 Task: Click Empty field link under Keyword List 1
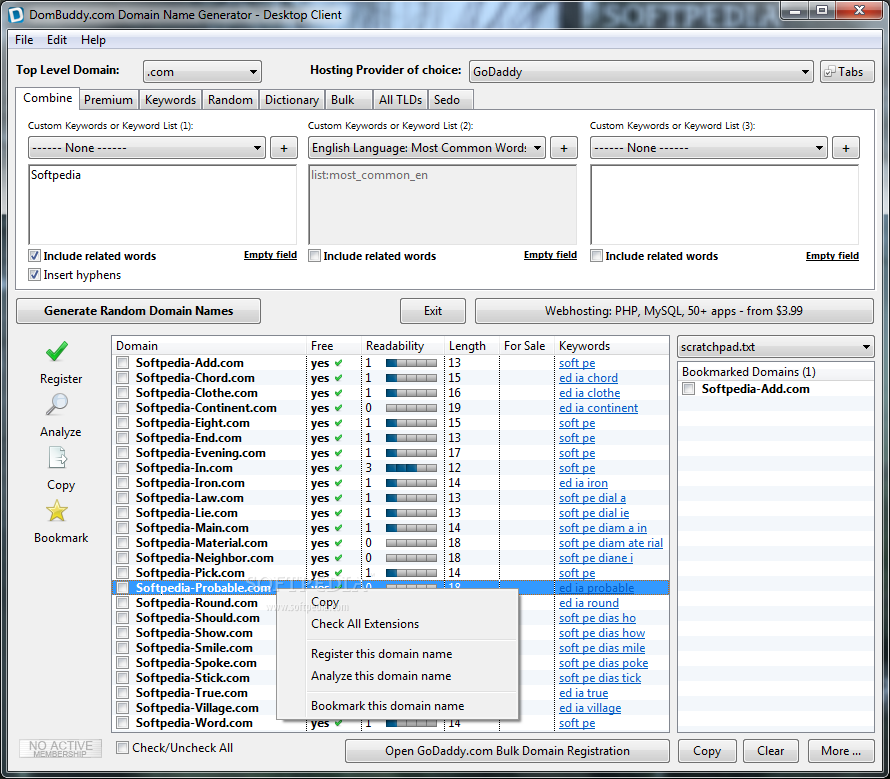click(x=270, y=255)
